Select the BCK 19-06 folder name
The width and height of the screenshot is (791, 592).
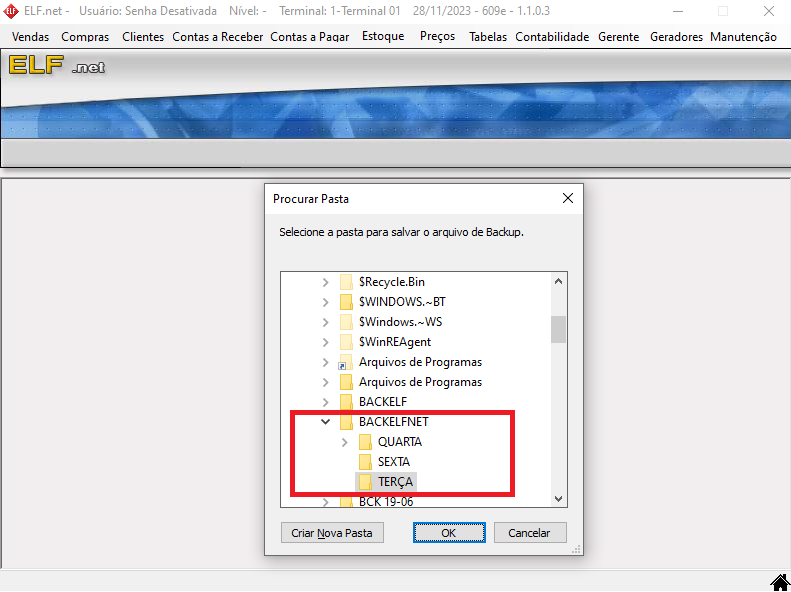(386, 502)
